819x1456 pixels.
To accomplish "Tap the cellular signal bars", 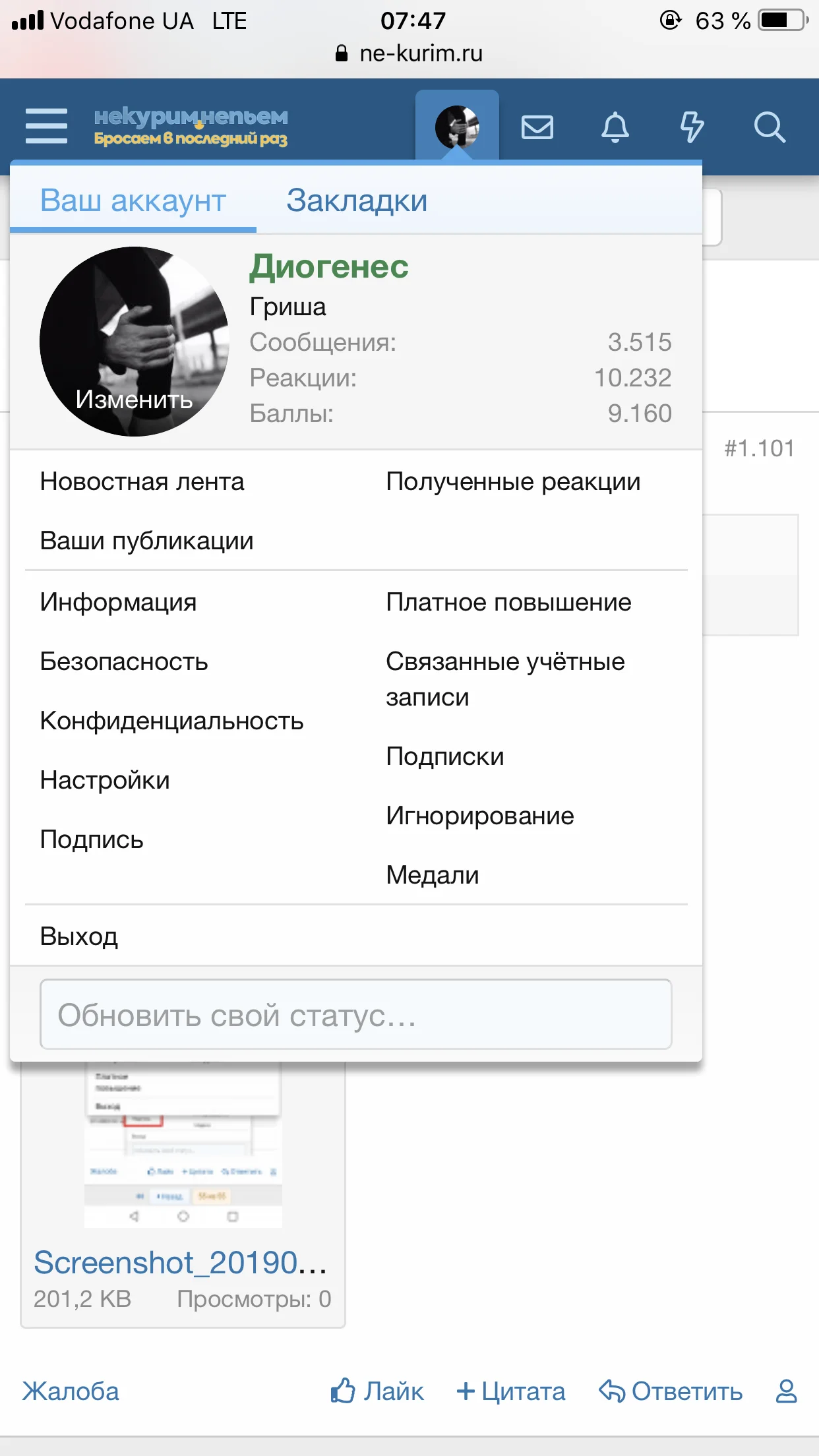I will [x=28, y=20].
